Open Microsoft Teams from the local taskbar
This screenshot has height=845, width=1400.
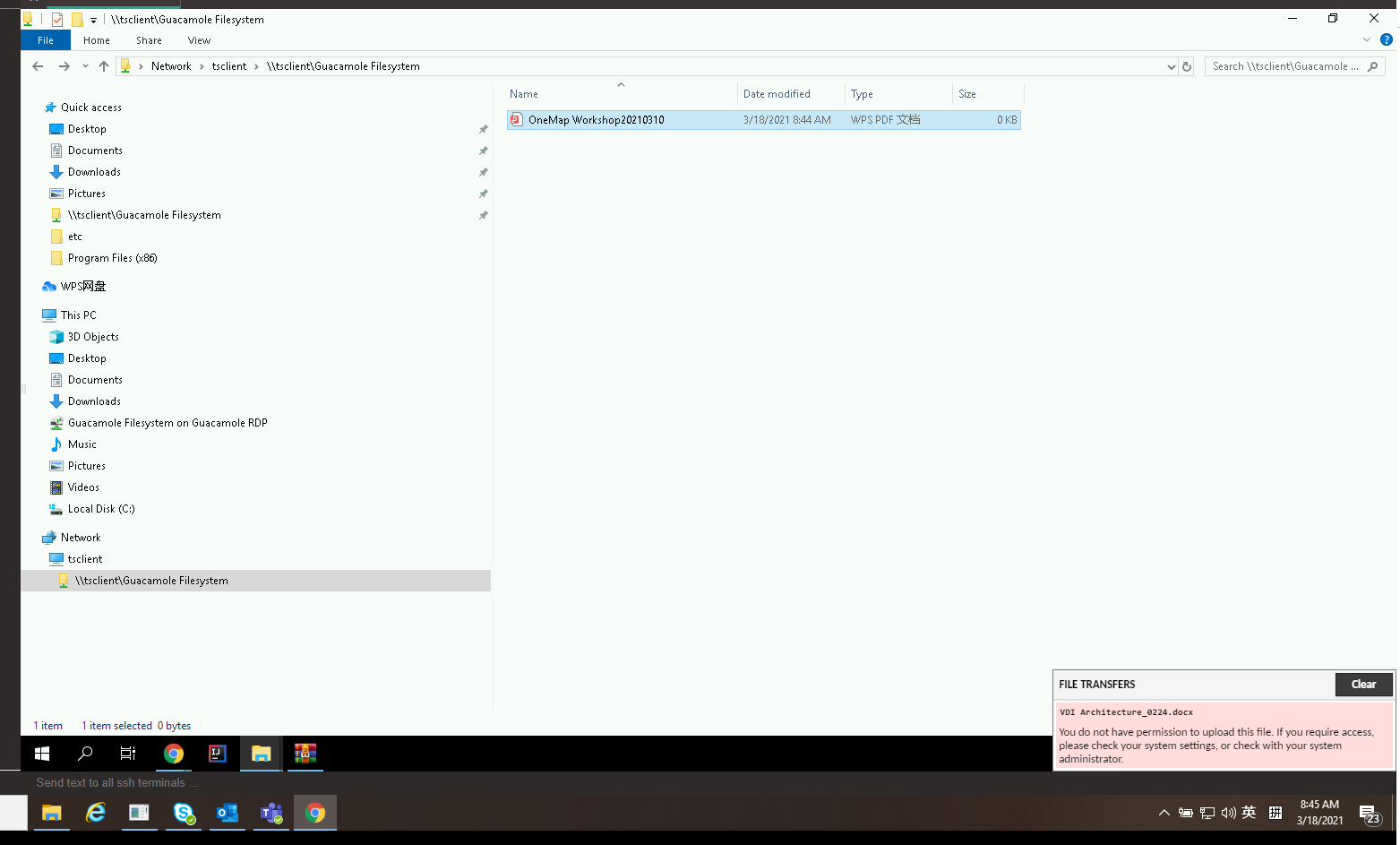pos(271,813)
